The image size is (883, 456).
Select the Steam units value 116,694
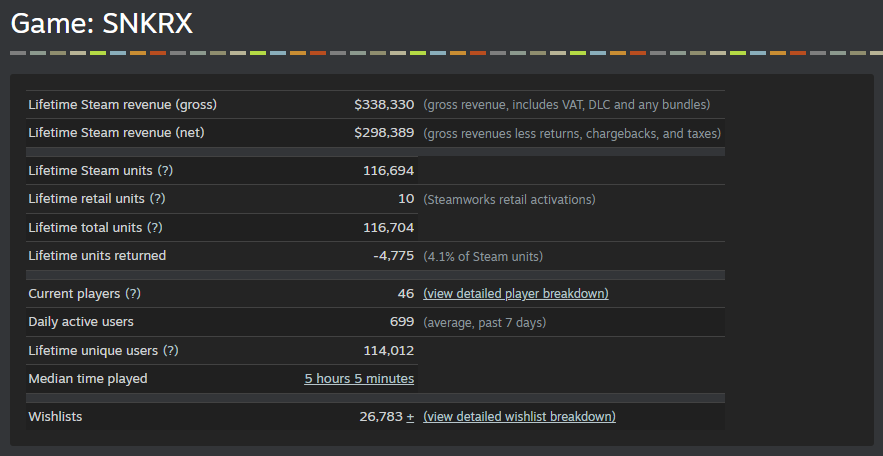point(389,171)
